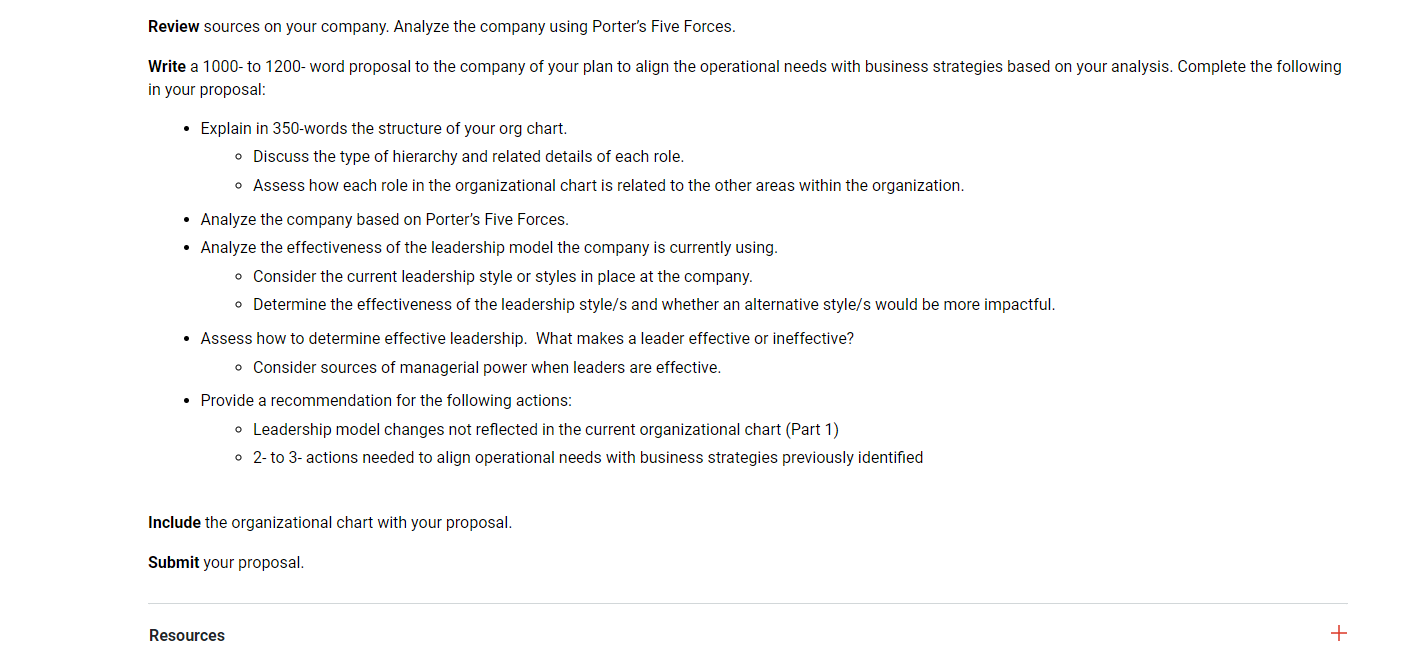Click the Resources heading label
This screenshot has width=1412, height=659.
[x=187, y=635]
